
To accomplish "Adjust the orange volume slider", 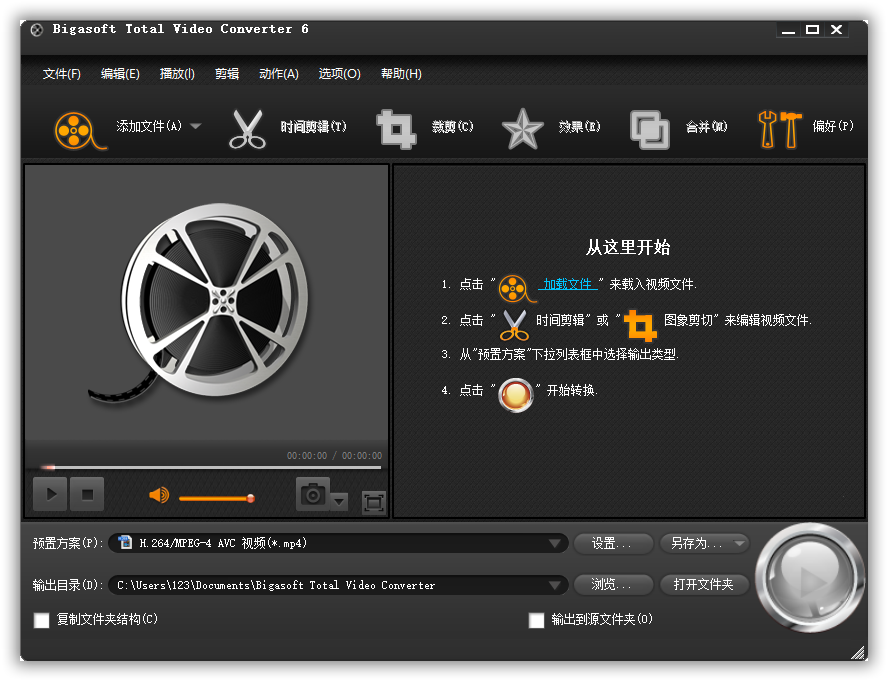I will (215, 497).
